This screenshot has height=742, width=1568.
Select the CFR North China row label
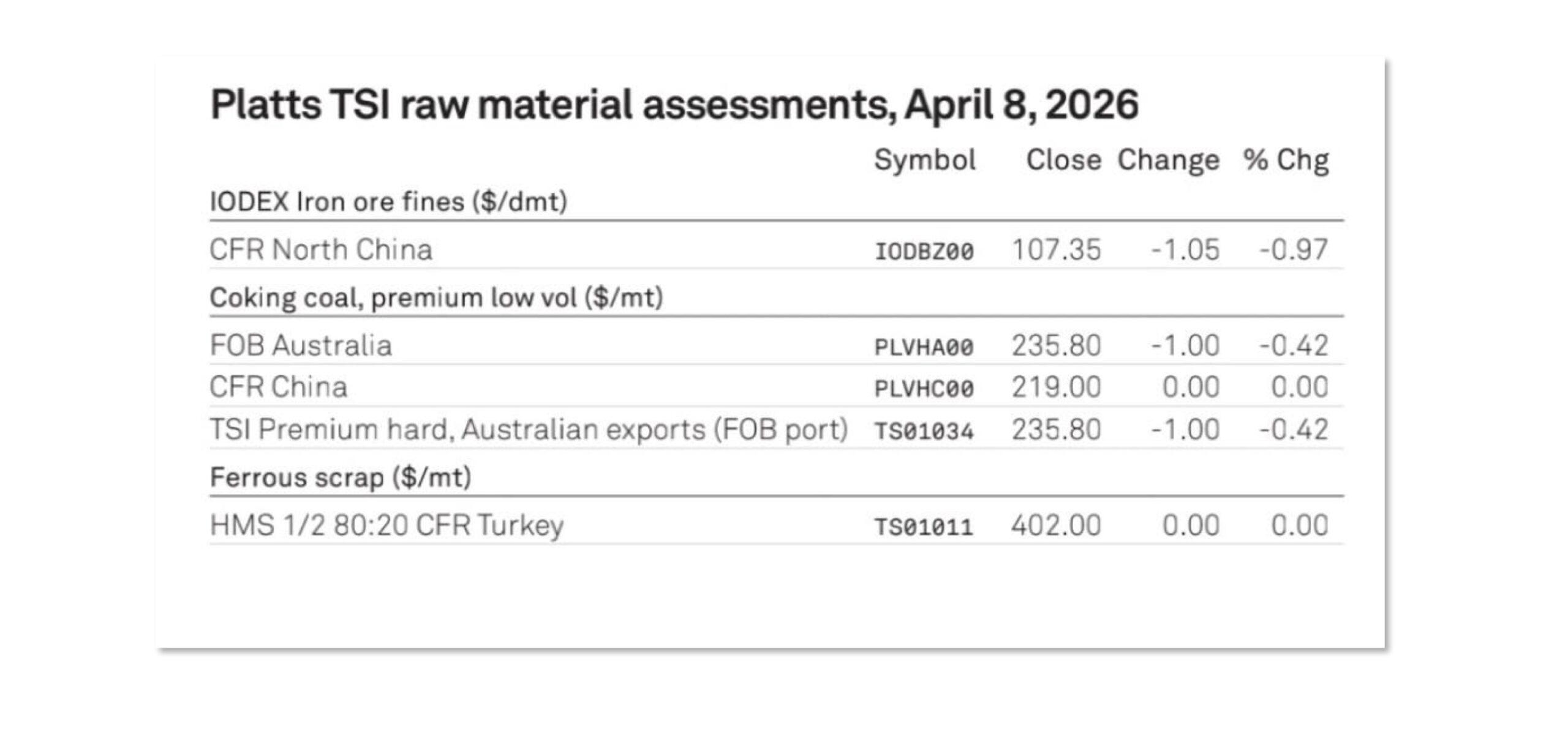321,250
